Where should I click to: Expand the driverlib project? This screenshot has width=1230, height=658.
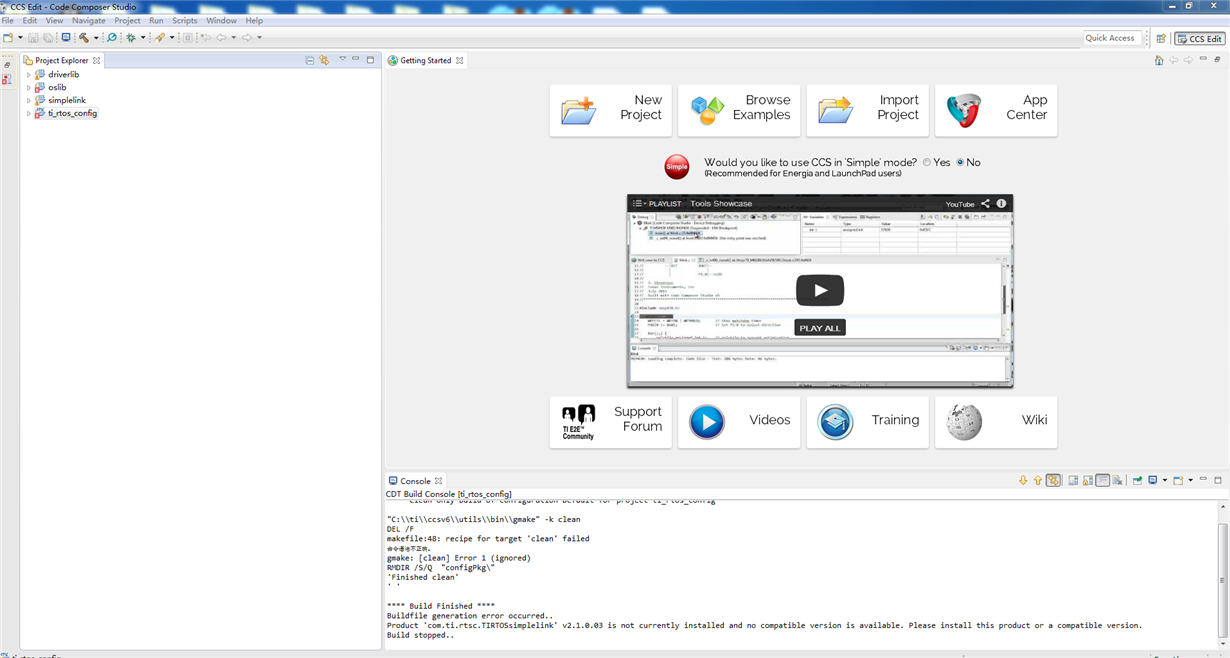tap(28, 75)
